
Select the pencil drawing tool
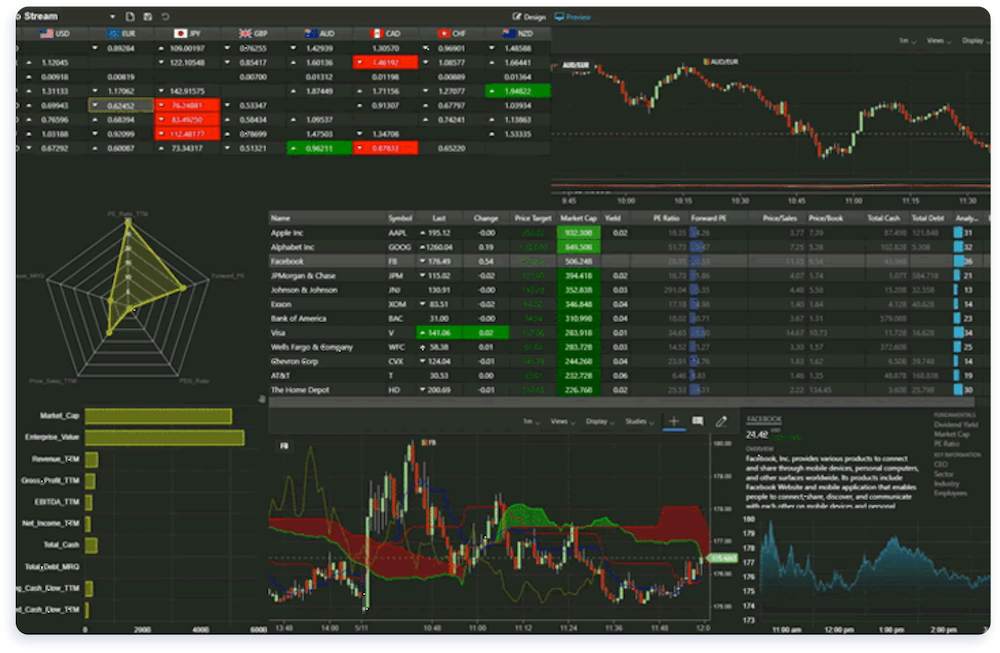click(721, 422)
